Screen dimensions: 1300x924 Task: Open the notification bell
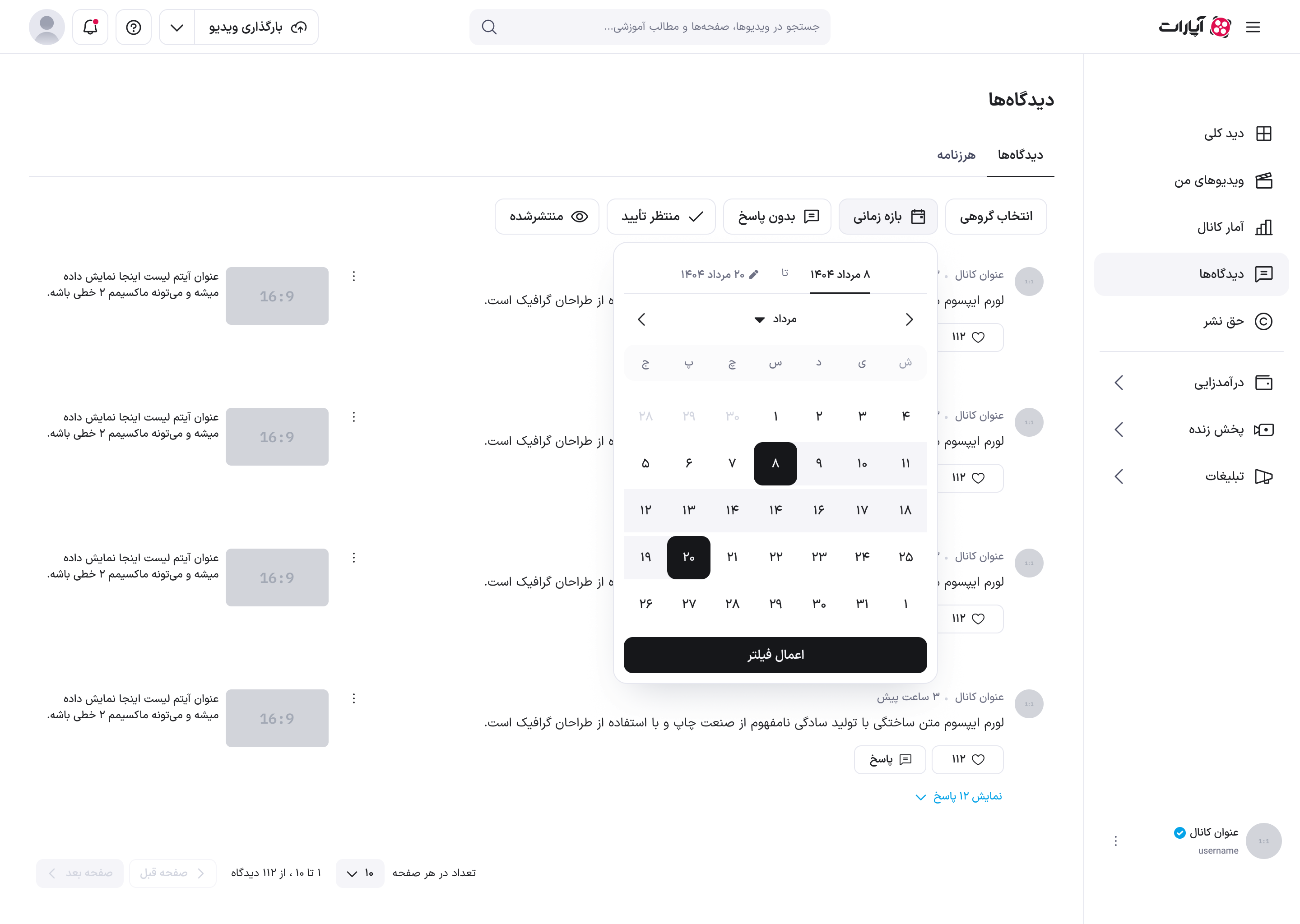pos(89,27)
